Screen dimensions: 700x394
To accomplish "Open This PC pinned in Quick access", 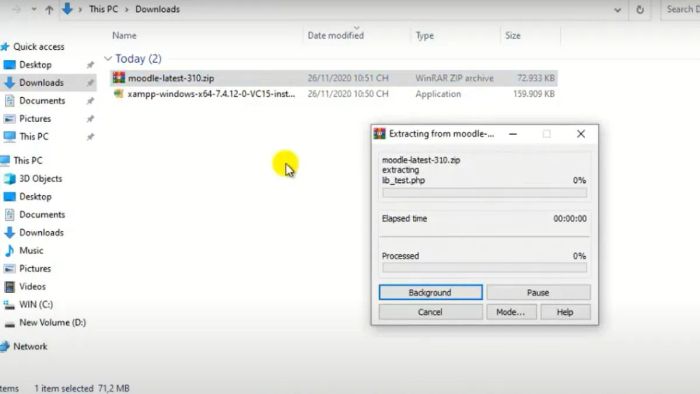I will (x=33, y=137).
